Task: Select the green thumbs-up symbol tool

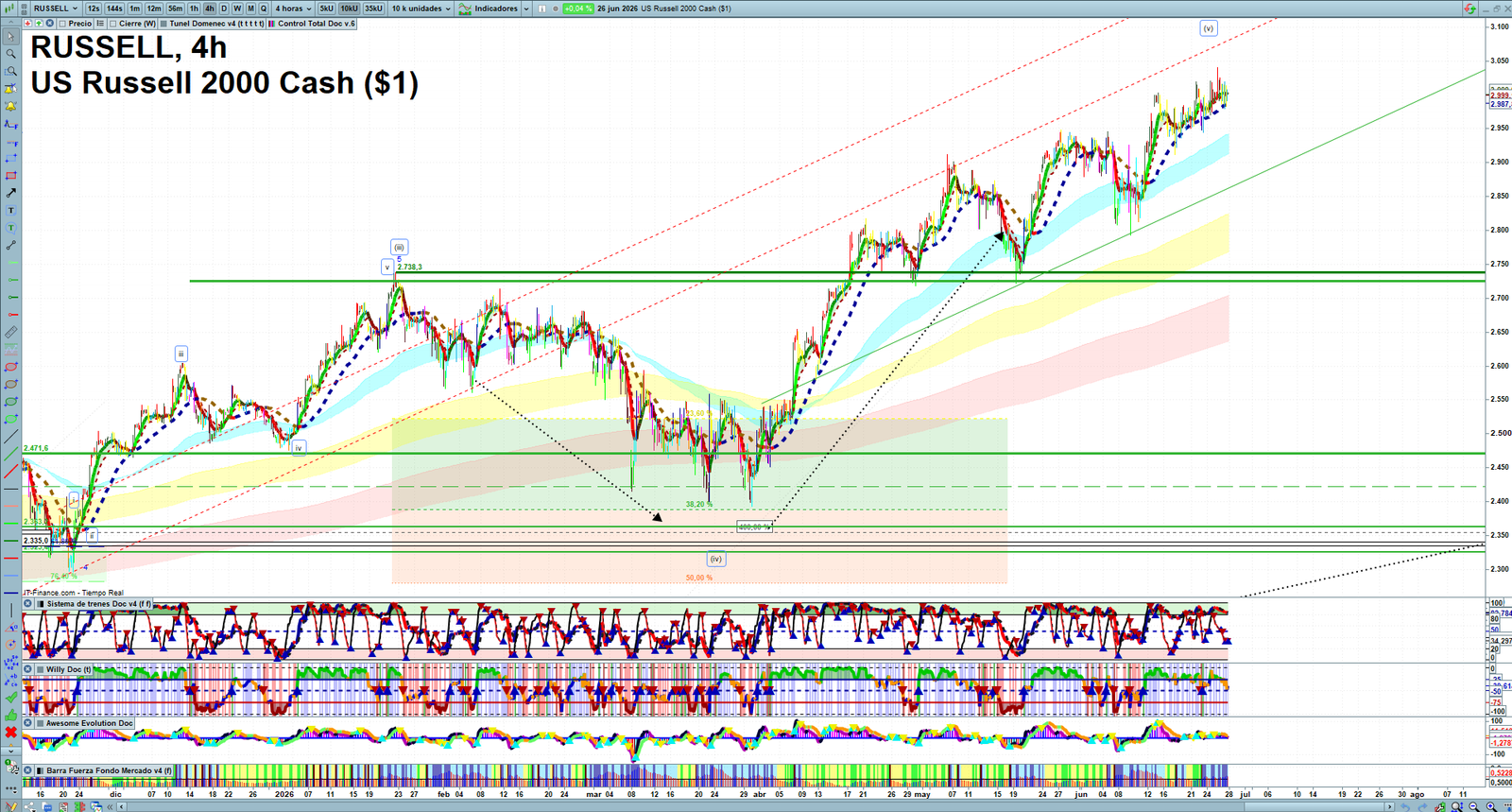Action: (11, 715)
